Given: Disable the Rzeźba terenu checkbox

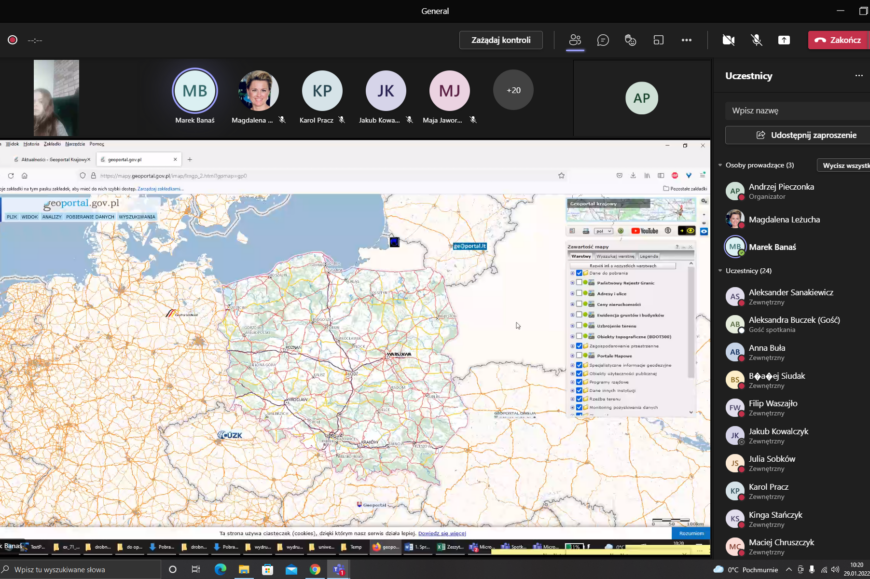Looking at the screenshot, I should [x=579, y=399].
